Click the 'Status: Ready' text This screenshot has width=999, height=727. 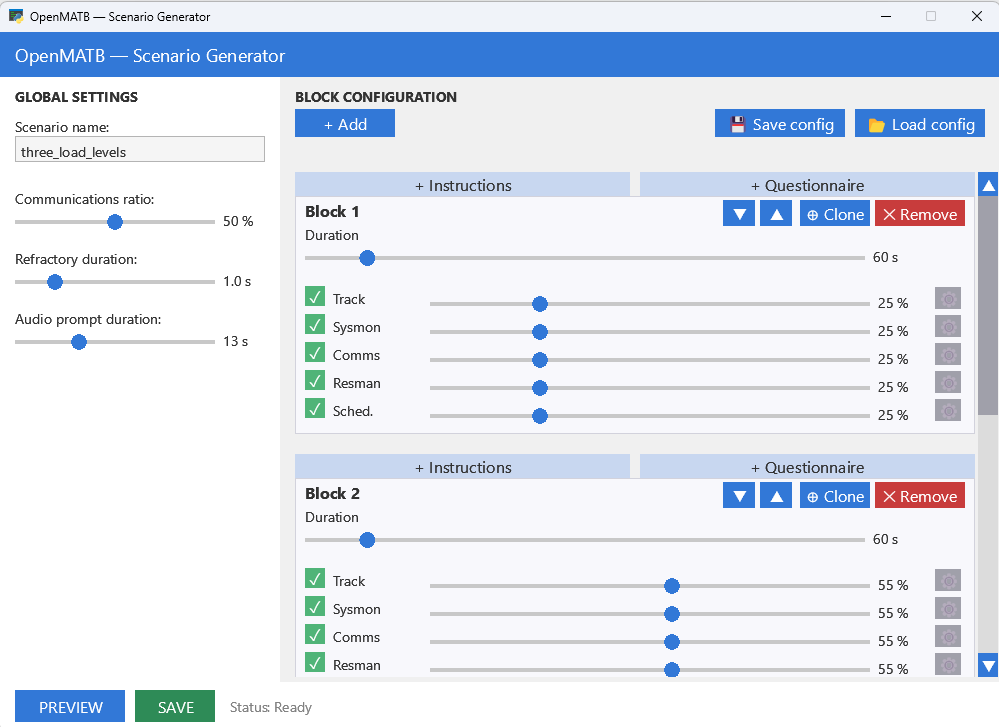271,707
